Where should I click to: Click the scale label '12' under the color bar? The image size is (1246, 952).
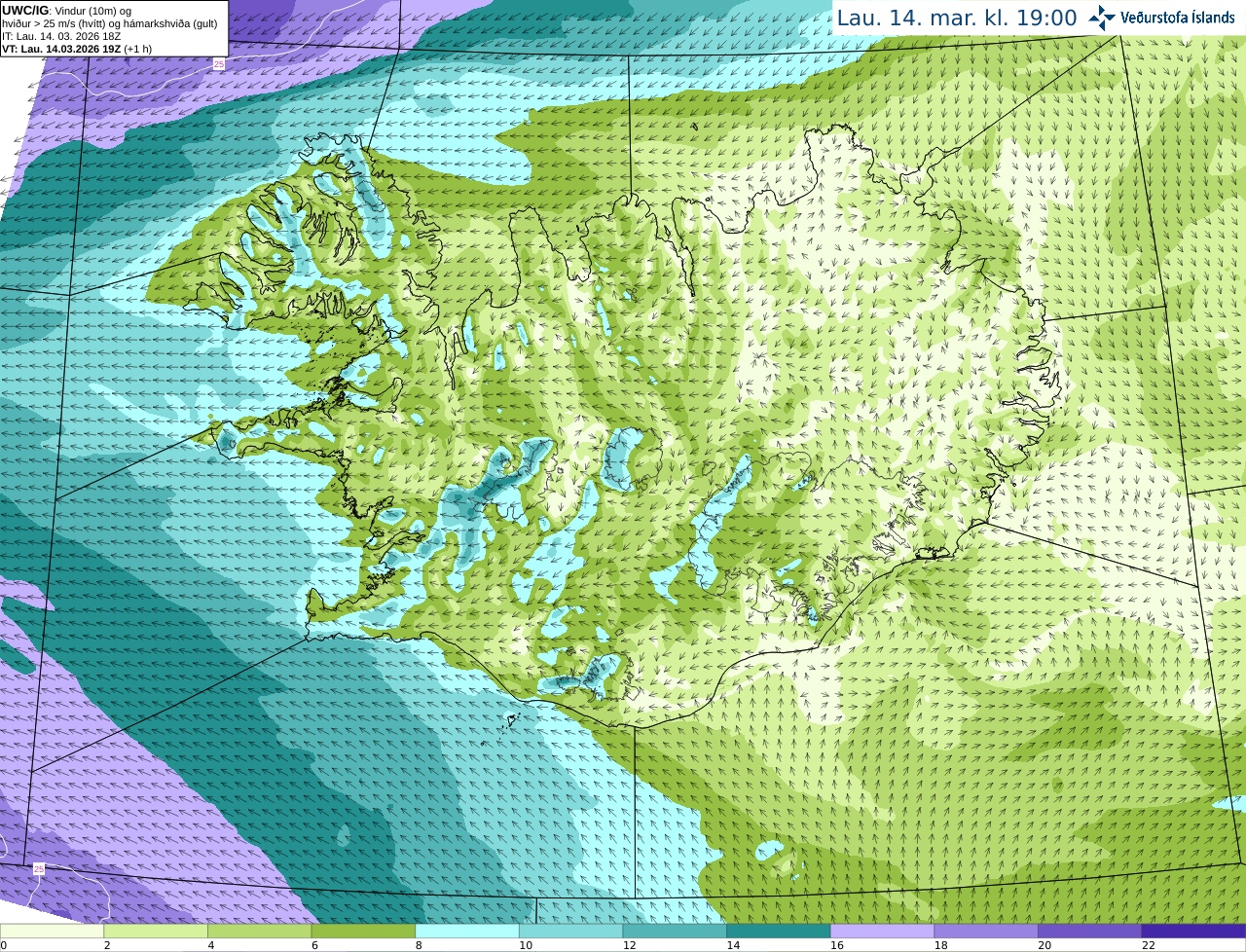[x=629, y=945]
